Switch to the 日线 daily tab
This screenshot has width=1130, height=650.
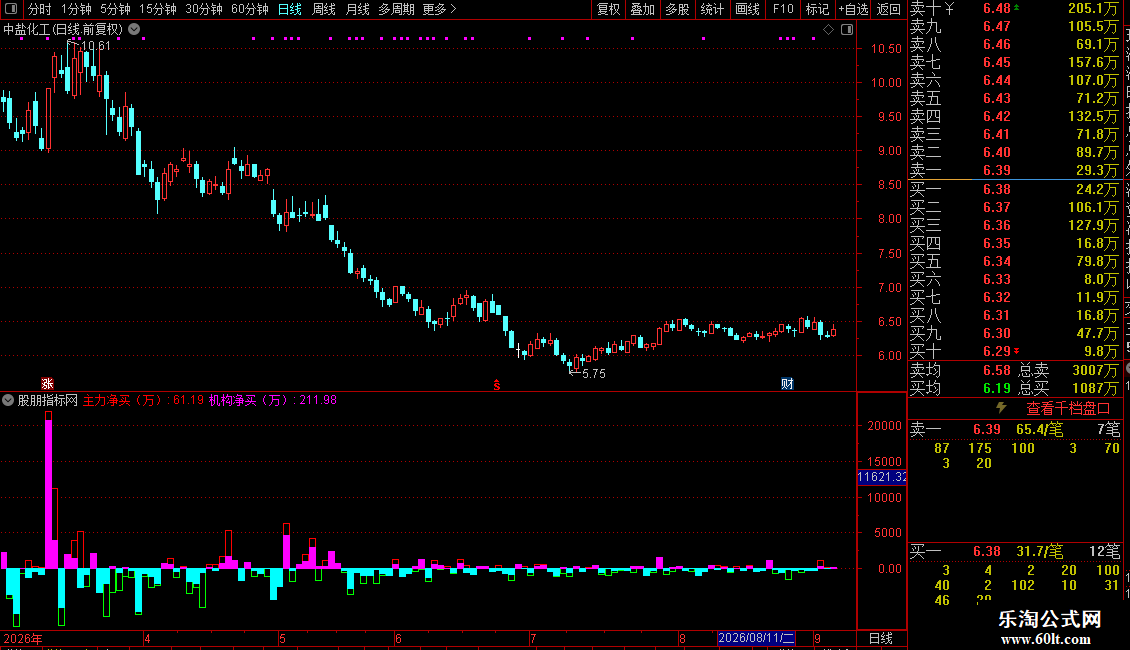290,9
